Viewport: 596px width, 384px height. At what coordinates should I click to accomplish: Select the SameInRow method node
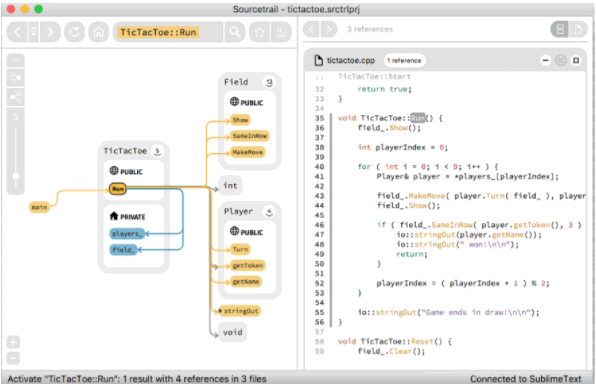point(250,136)
